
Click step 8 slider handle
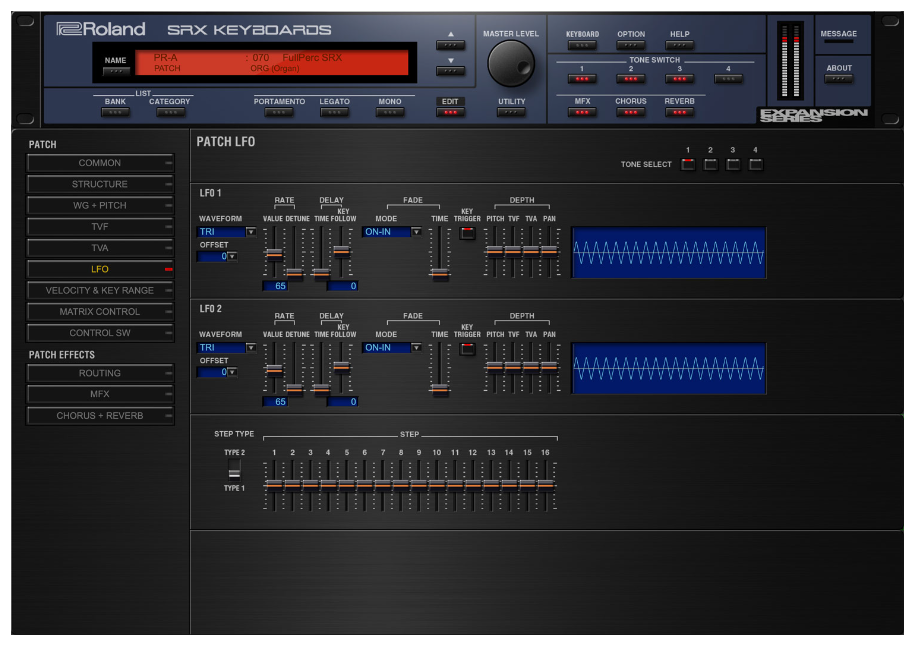coord(401,485)
